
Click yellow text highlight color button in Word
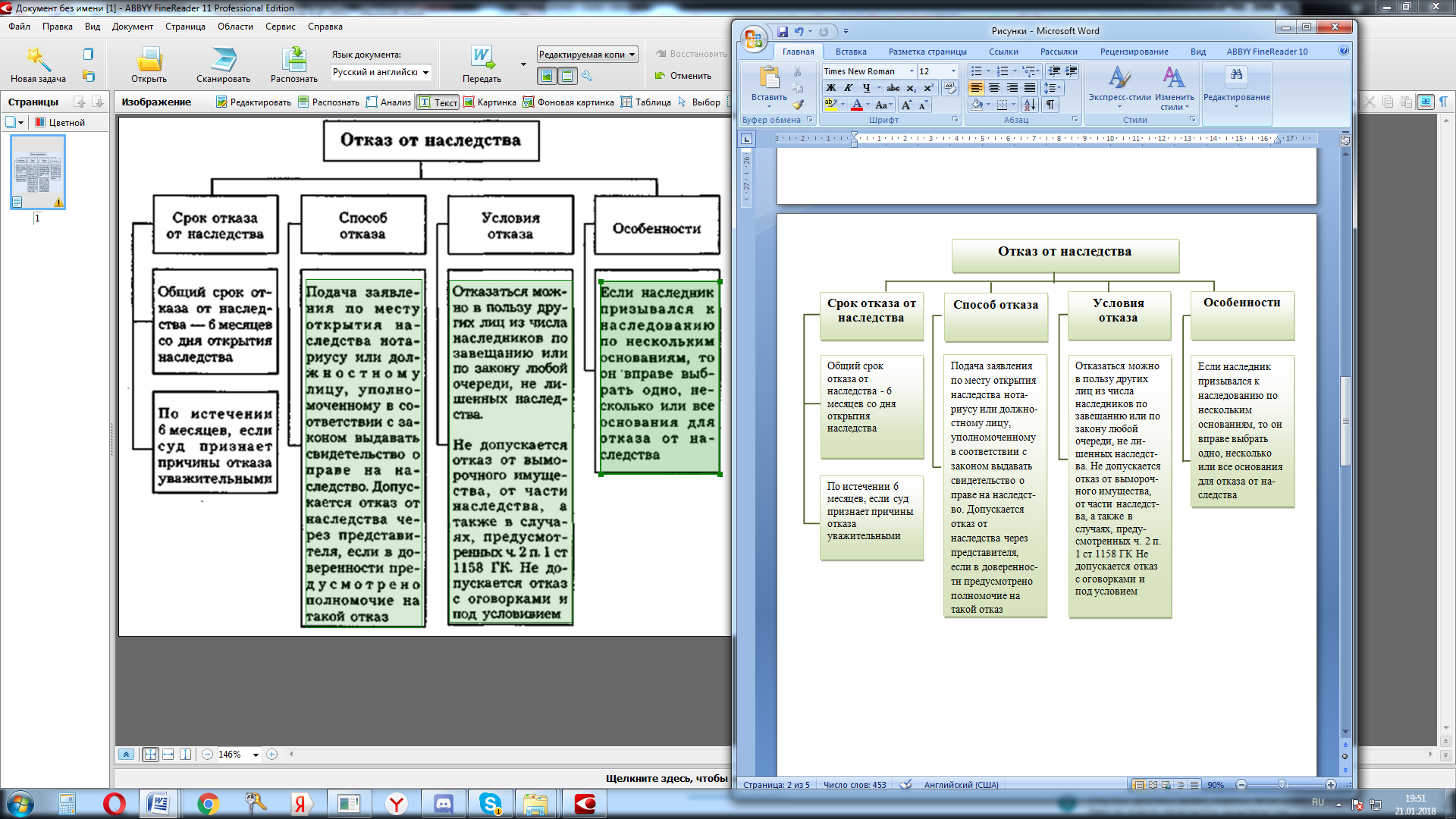click(830, 105)
